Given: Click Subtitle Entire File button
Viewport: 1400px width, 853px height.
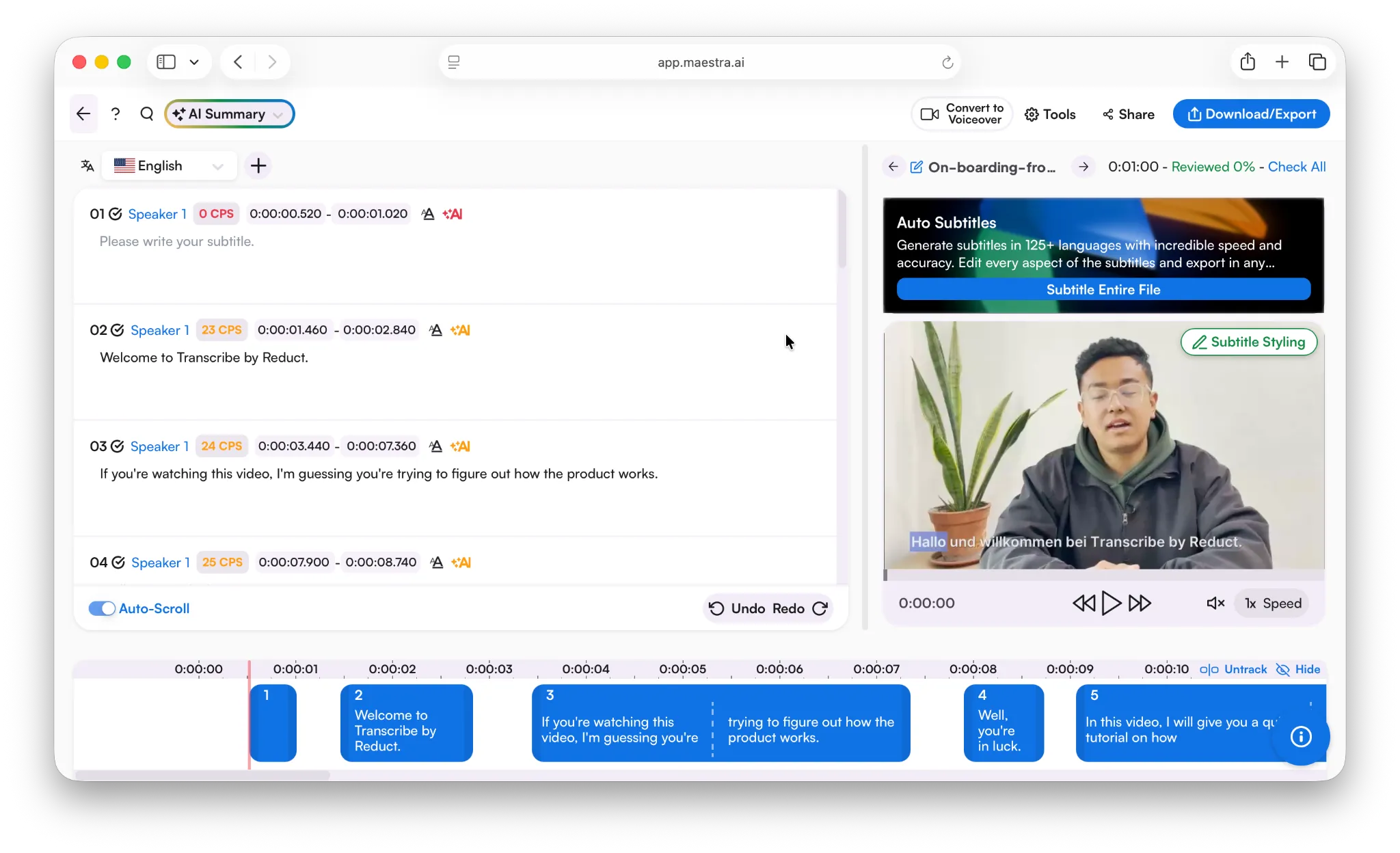Looking at the screenshot, I should click(1103, 289).
